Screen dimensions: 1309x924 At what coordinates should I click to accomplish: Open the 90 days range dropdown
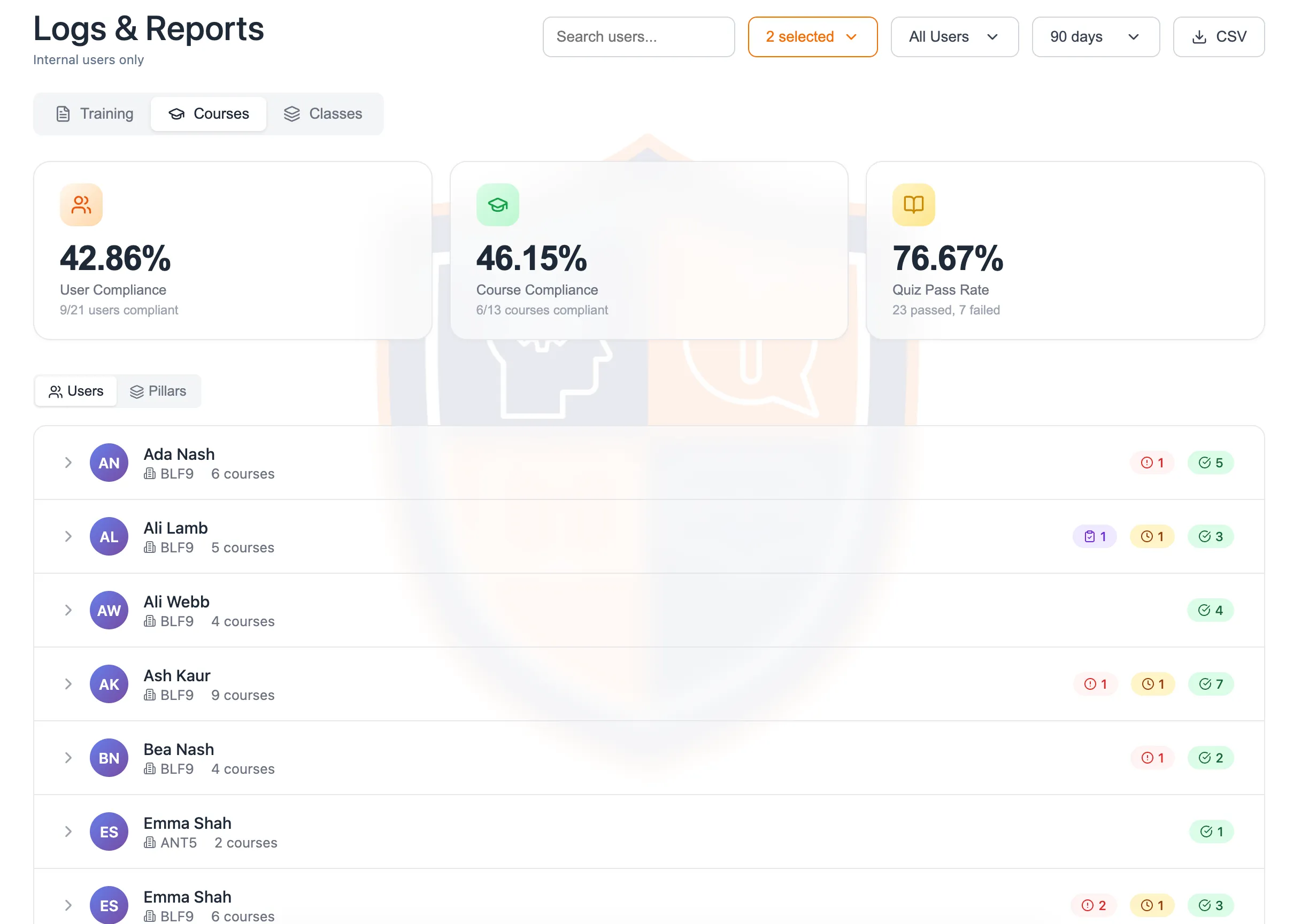click(1096, 37)
